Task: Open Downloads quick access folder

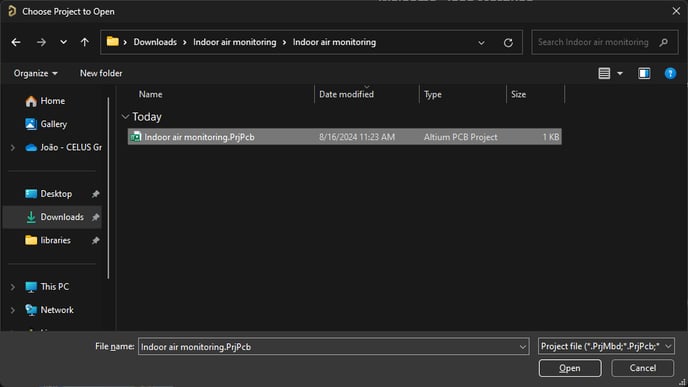Action: click(62, 217)
